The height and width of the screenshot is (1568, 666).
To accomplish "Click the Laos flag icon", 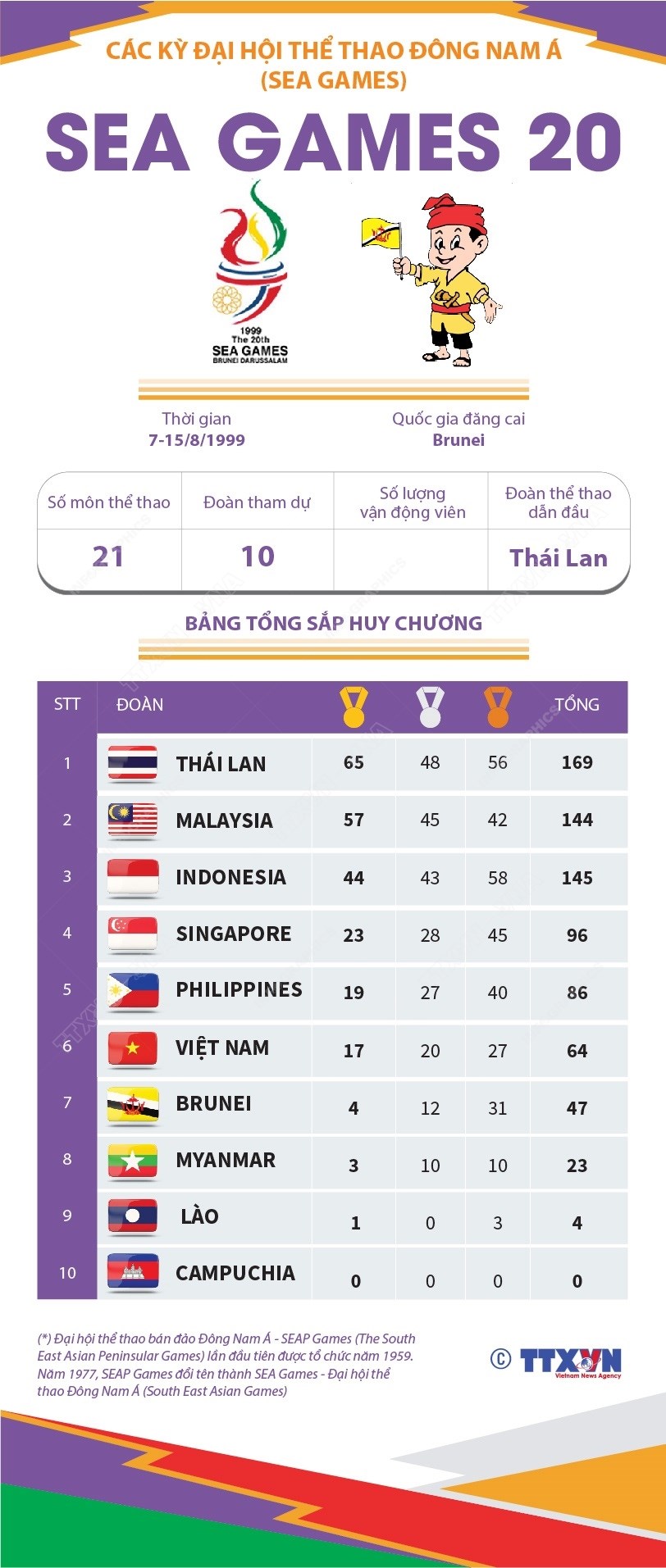I will (x=132, y=1217).
